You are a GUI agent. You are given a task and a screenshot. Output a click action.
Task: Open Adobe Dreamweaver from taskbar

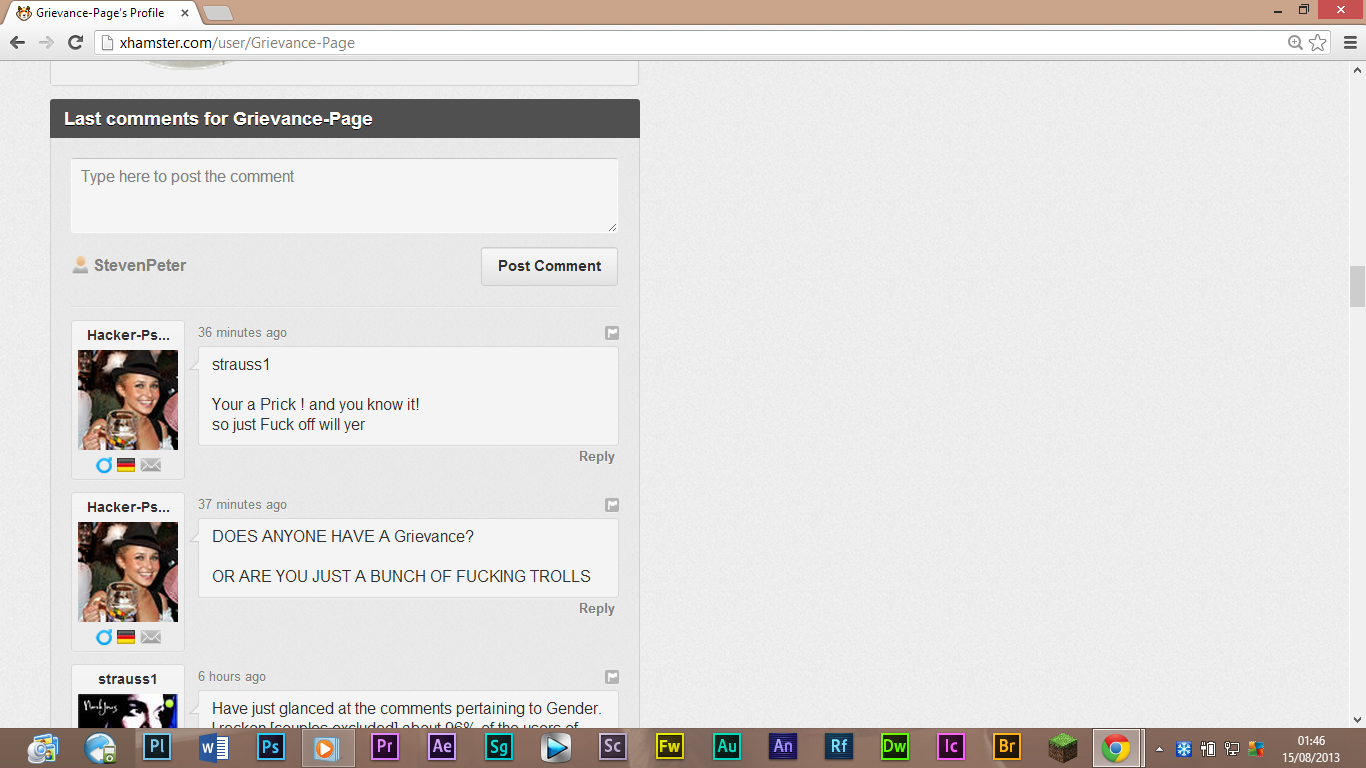point(895,747)
